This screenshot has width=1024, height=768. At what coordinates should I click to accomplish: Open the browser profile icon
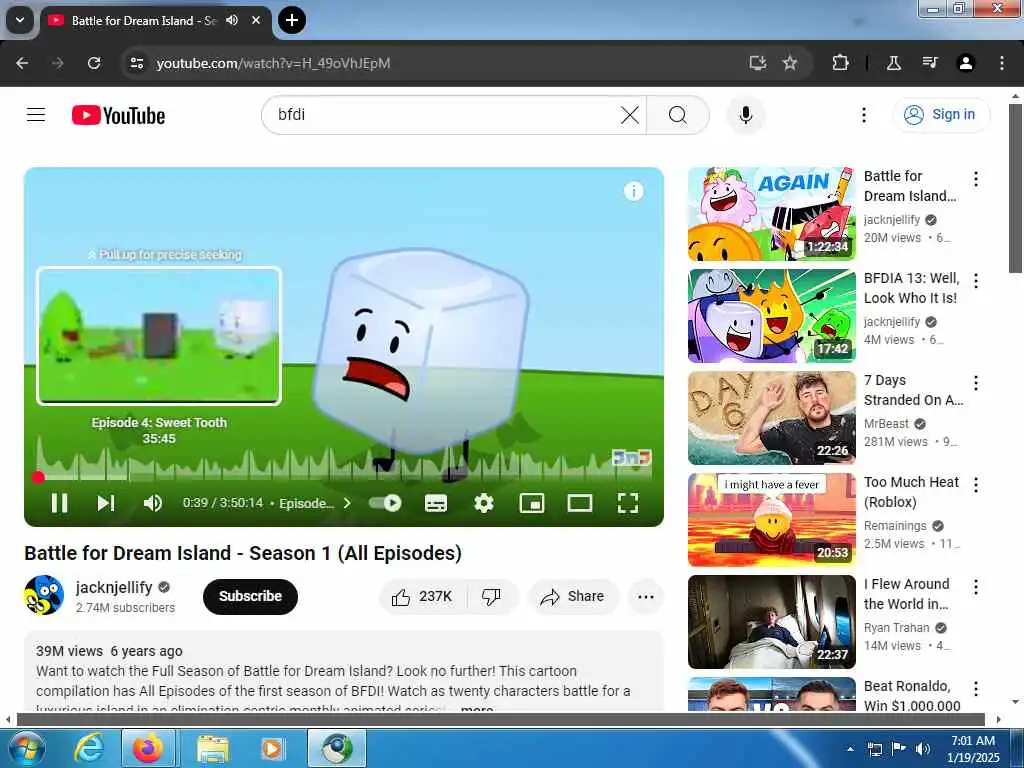pyautogui.click(x=966, y=63)
